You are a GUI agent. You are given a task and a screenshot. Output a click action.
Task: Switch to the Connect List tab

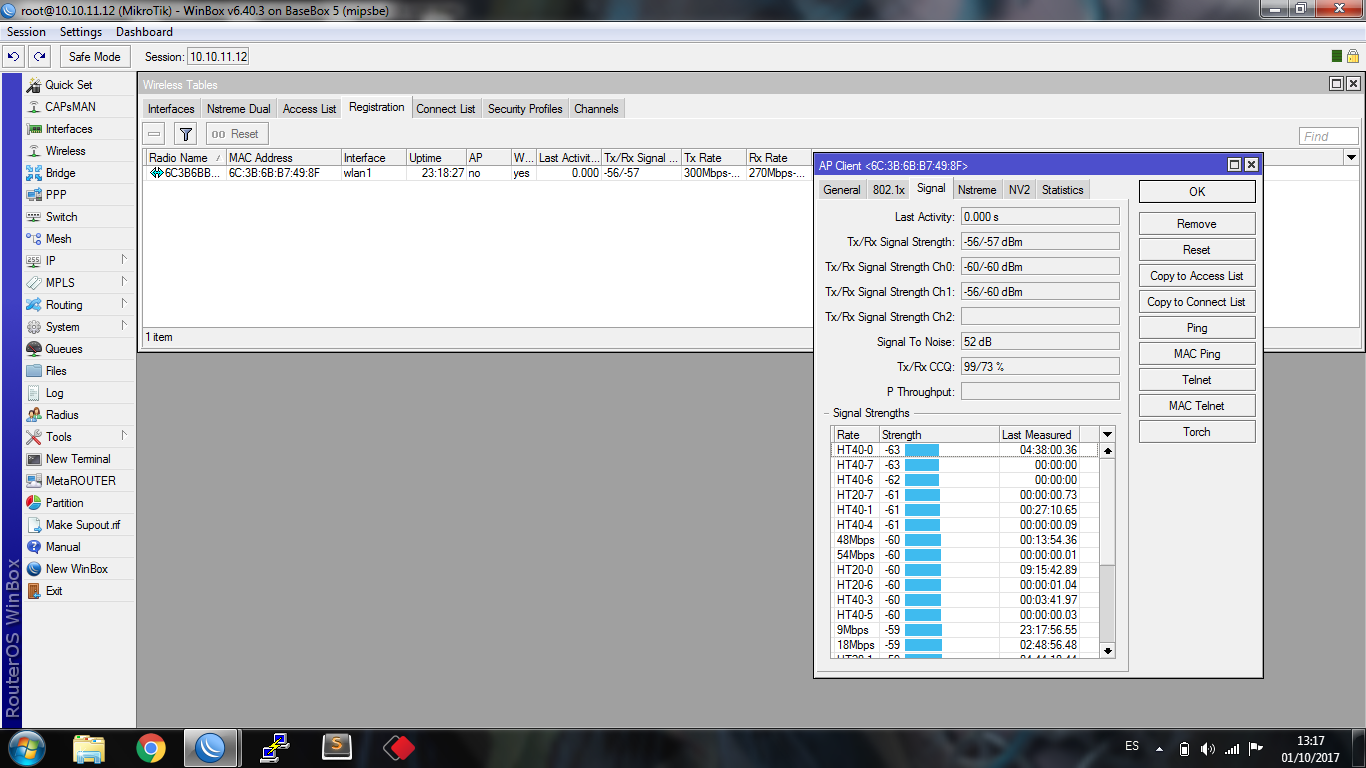pos(446,109)
